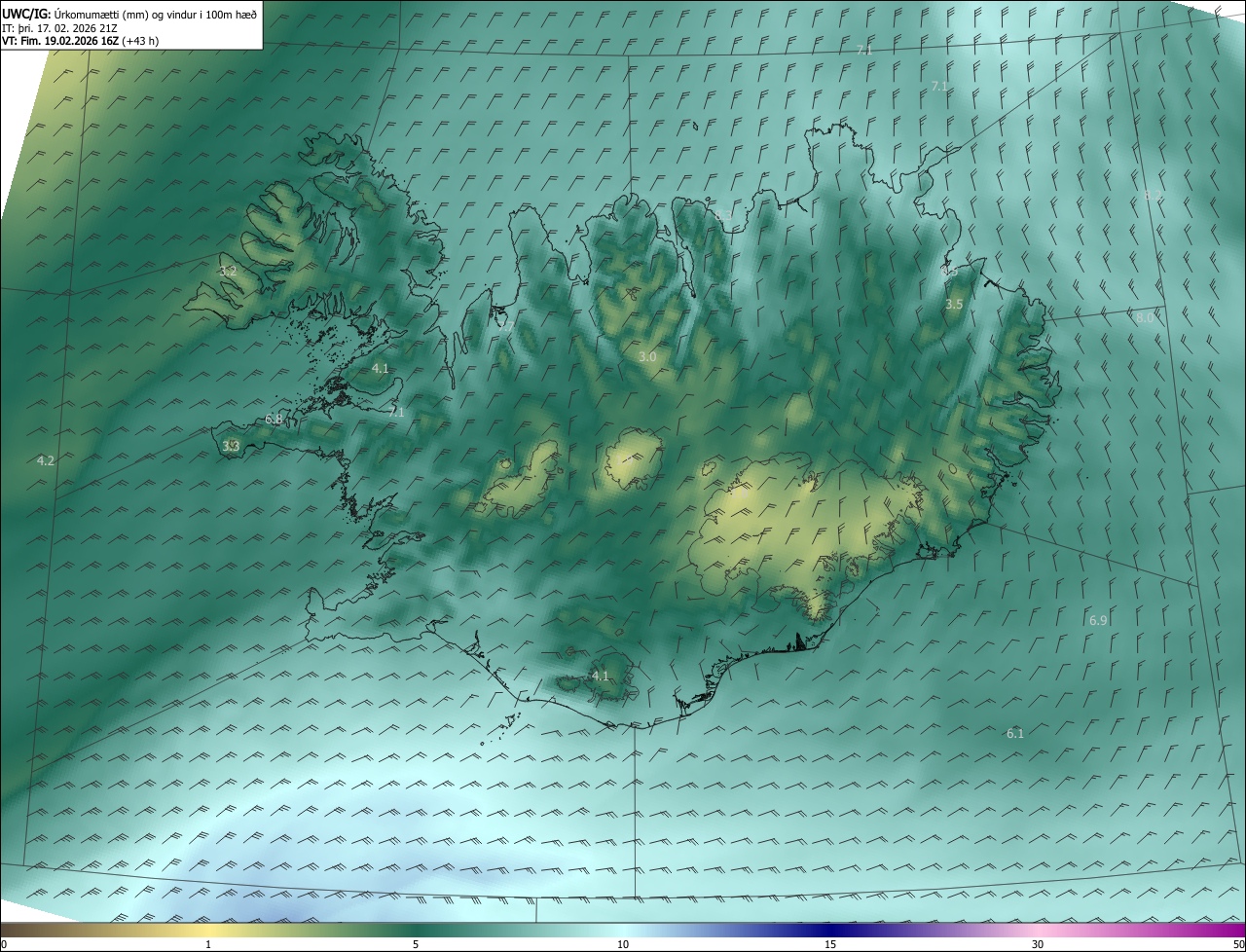
Task: Click the 10 tick on the color scale
Action: click(623, 944)
